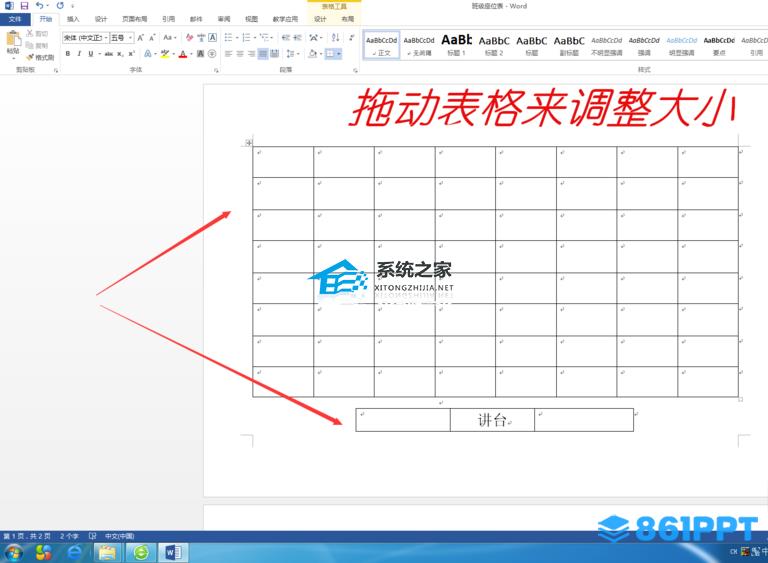Click the Grow Font icon

pos(141,38)
